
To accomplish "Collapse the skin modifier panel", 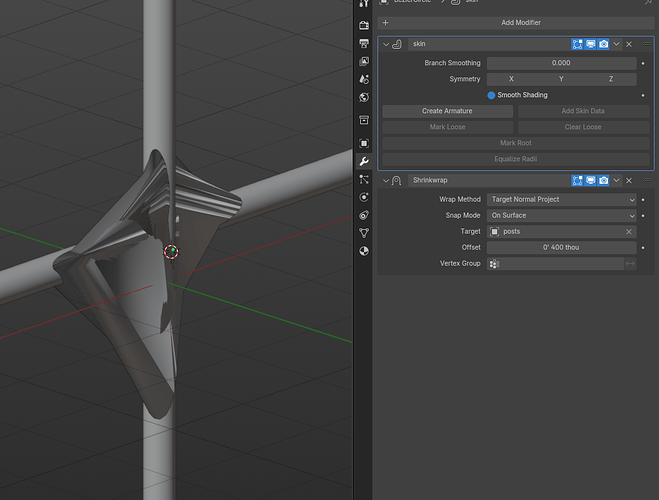I will point(386,44).
